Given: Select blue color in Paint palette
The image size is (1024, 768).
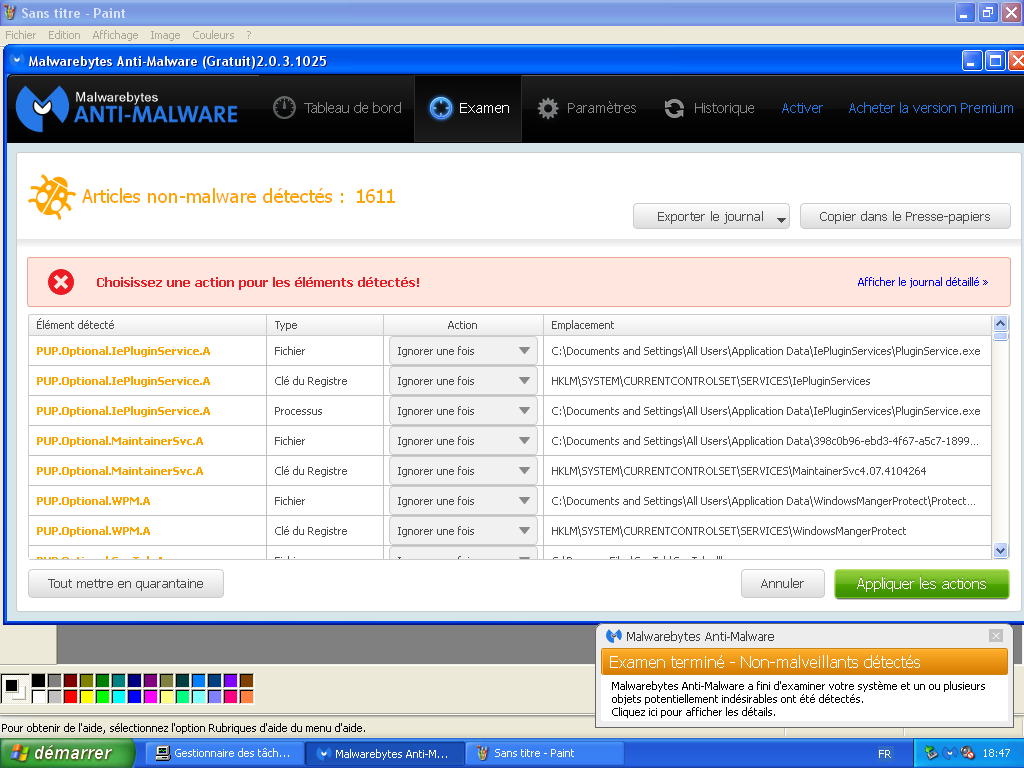Looking at the screenshot, I should pos(135,697).
